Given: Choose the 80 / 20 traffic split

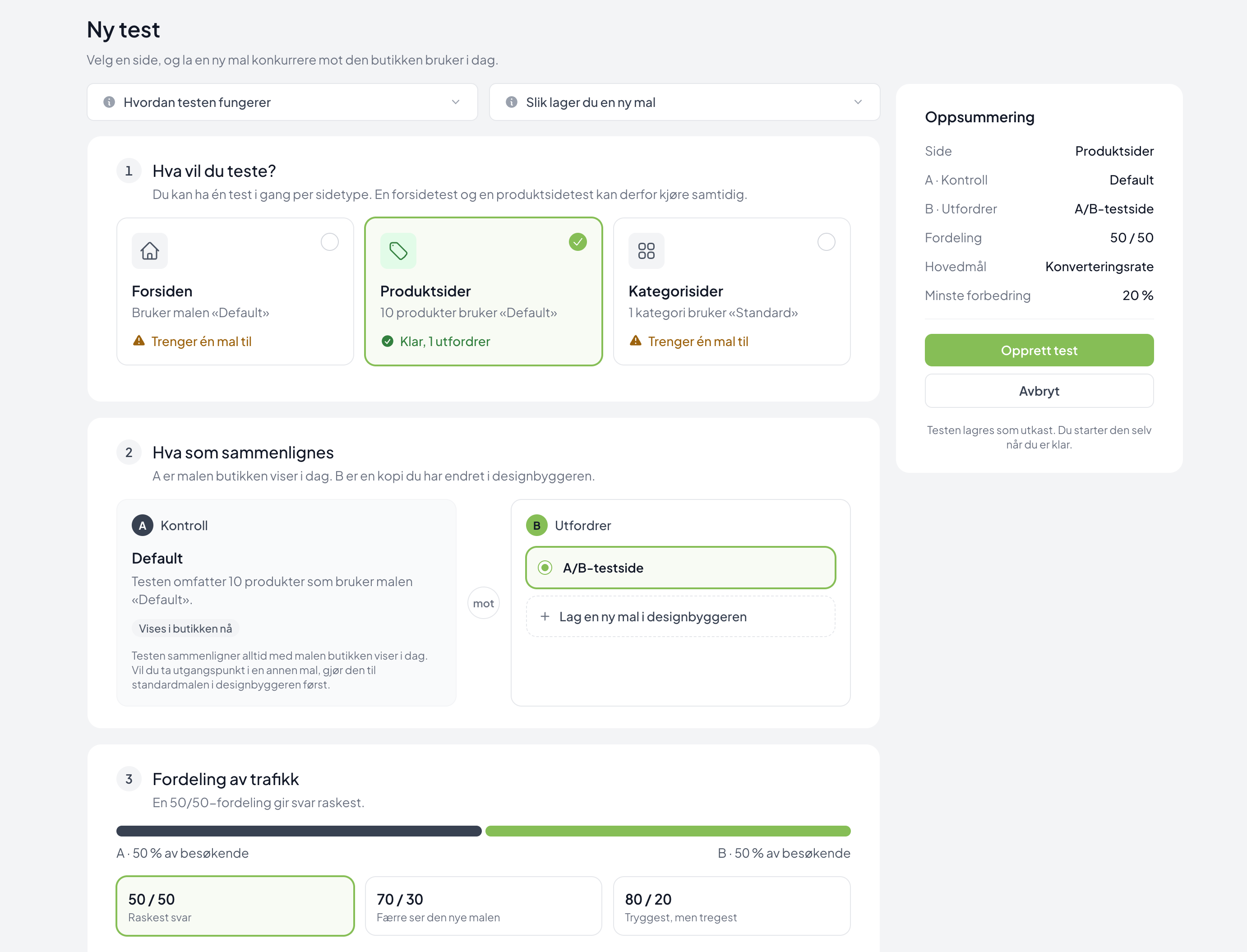Looking at the screenshot, I should 731,906.
